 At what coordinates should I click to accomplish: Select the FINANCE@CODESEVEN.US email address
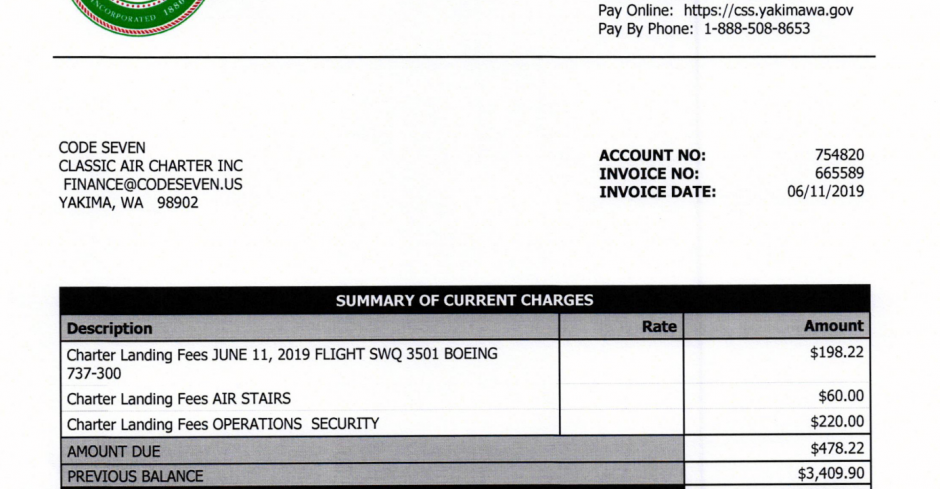153,184
